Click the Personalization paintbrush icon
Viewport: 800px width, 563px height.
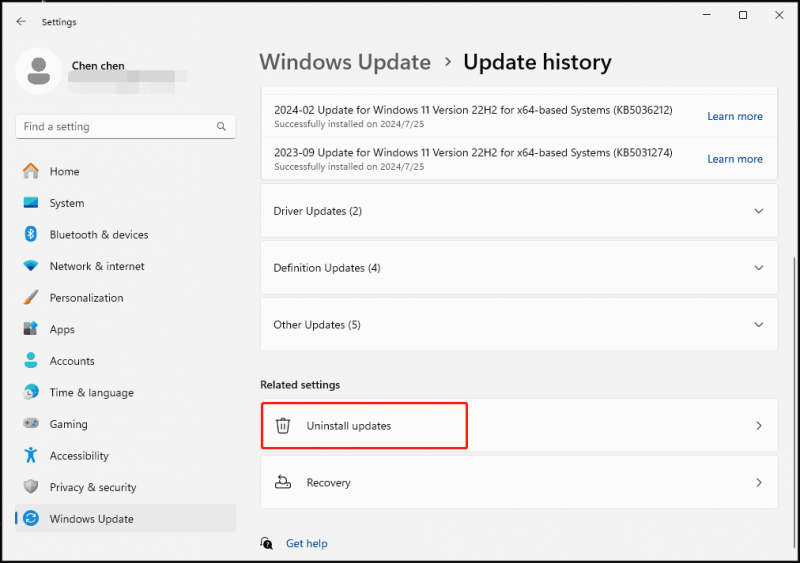(31, 298)
